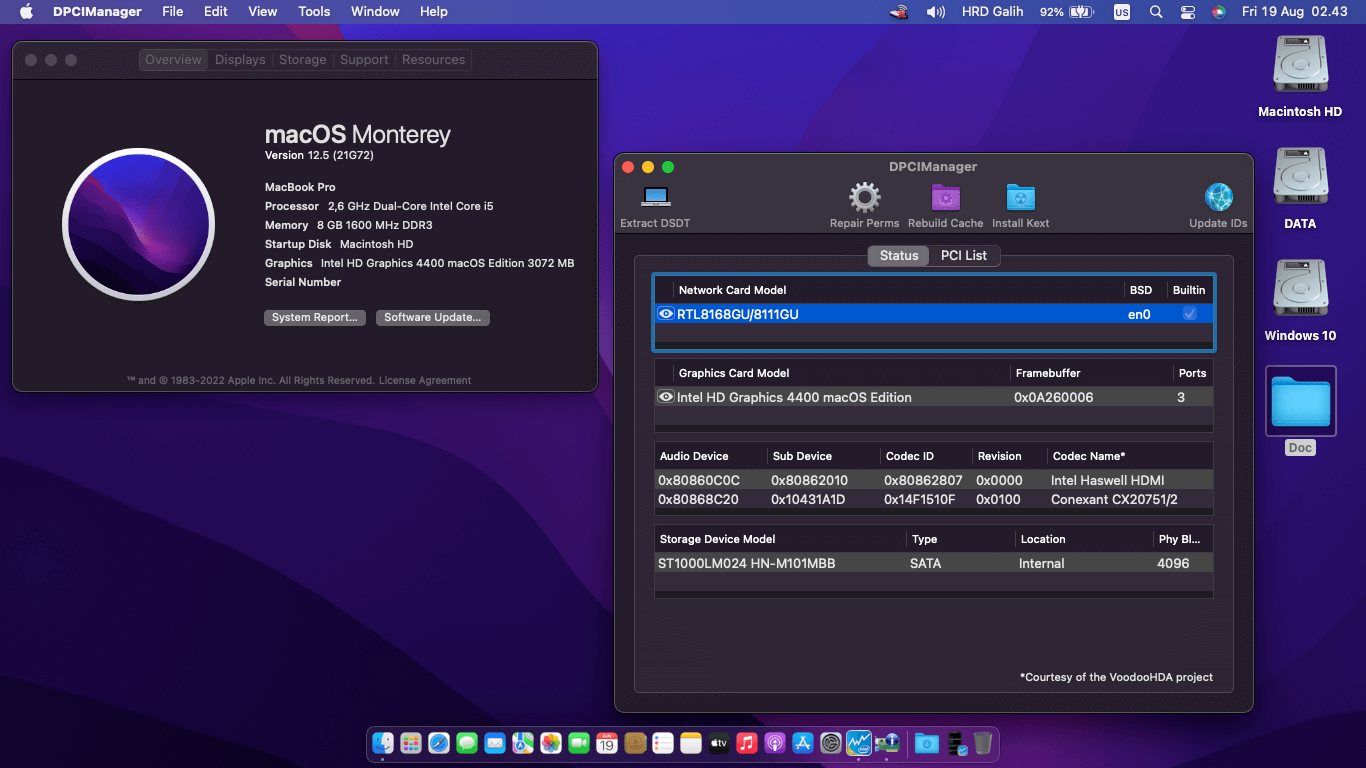Open Spotlight search in menu bar
1366x768 pixels.
pos(1156,12)
